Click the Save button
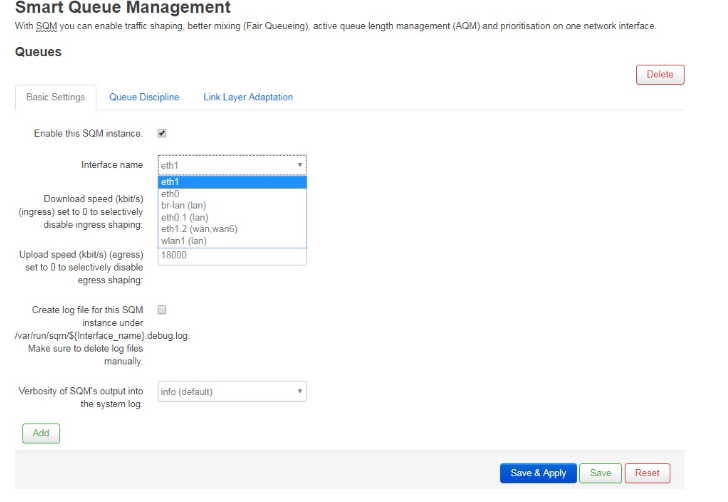The image size is (728, 502). [x=600, y=473]
